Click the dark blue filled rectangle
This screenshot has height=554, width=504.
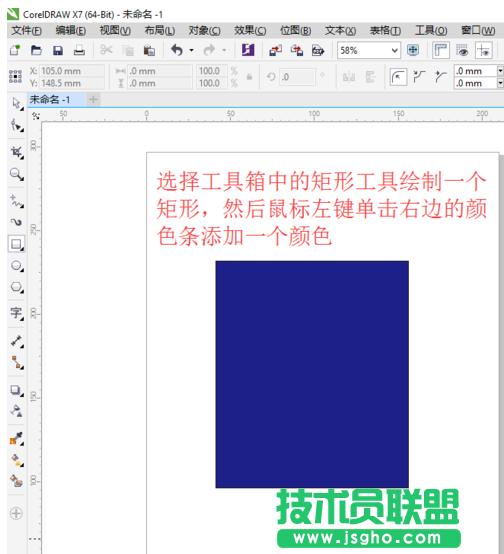312,374
